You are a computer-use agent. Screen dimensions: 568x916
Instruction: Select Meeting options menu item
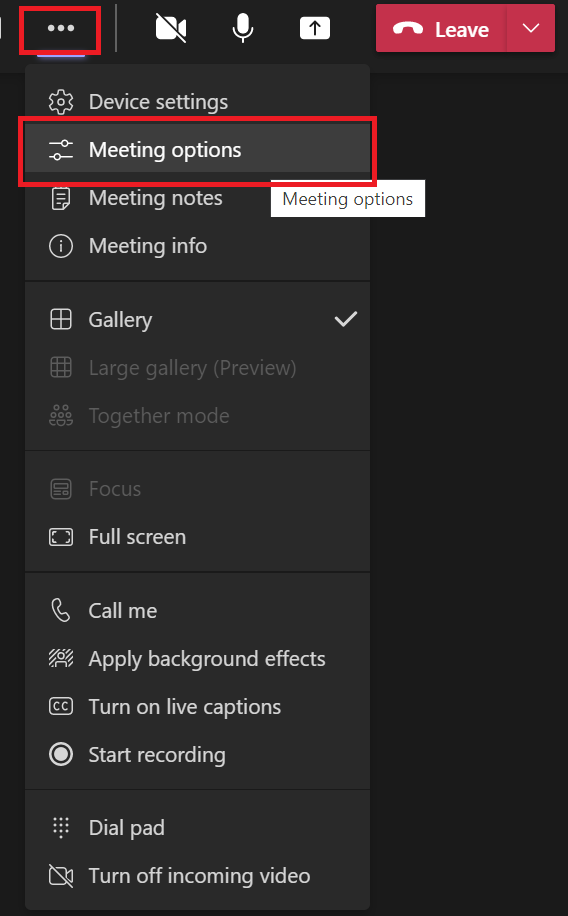click(198, 150)
